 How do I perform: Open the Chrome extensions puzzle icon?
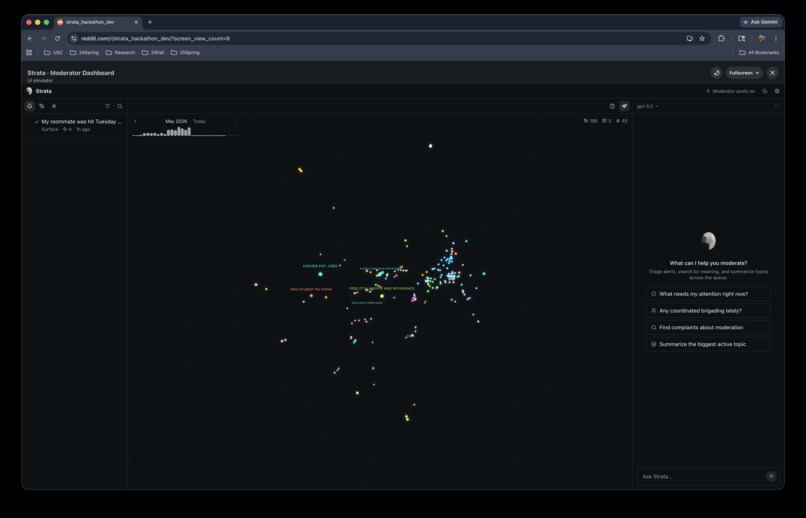[x=721, y=39]
